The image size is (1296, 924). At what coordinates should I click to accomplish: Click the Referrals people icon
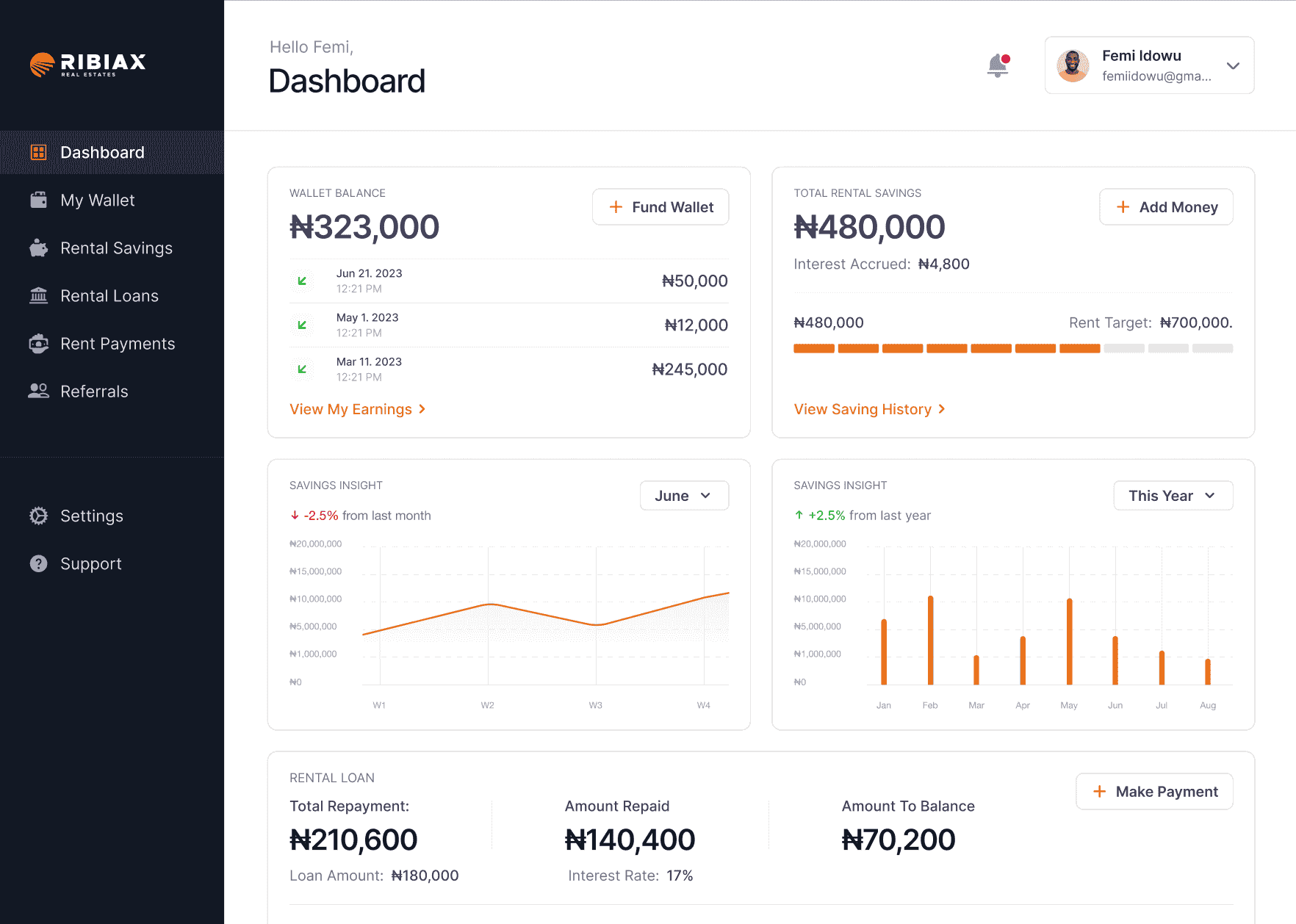(x=39, y=391)
